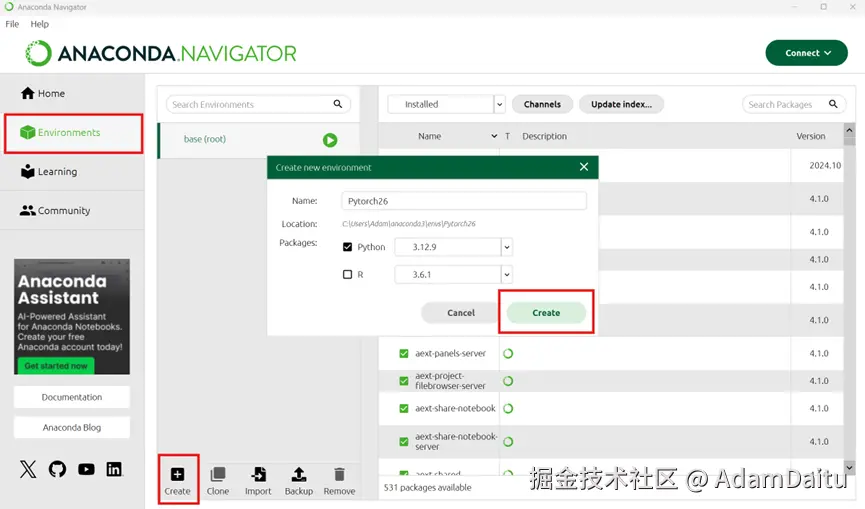
Task: Click the Cancel button in dialog
Action: [461, 313]
